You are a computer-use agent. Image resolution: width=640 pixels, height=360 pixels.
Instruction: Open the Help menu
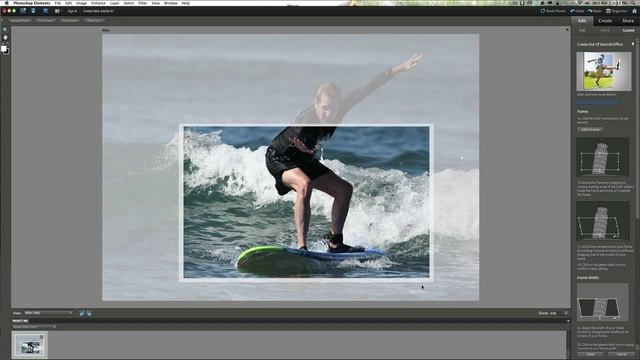(x=186, y=3)
